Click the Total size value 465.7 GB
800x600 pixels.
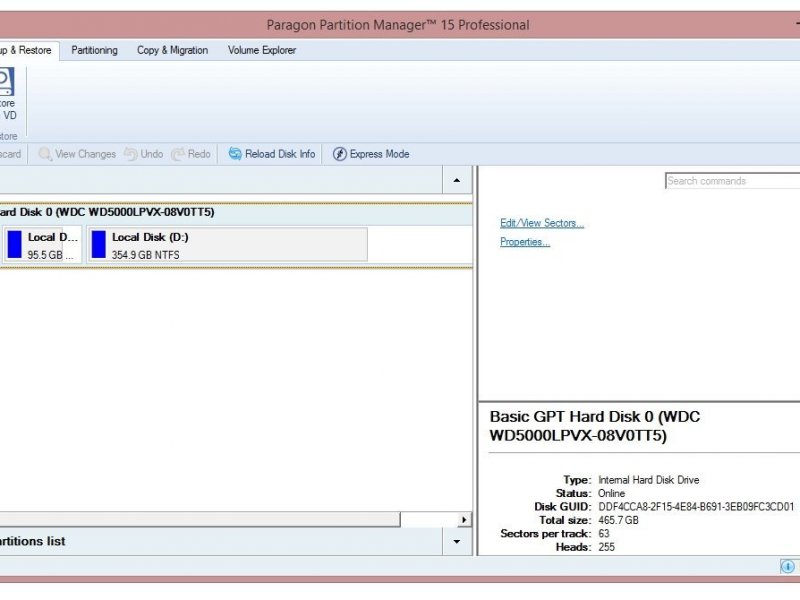(618, 520)
